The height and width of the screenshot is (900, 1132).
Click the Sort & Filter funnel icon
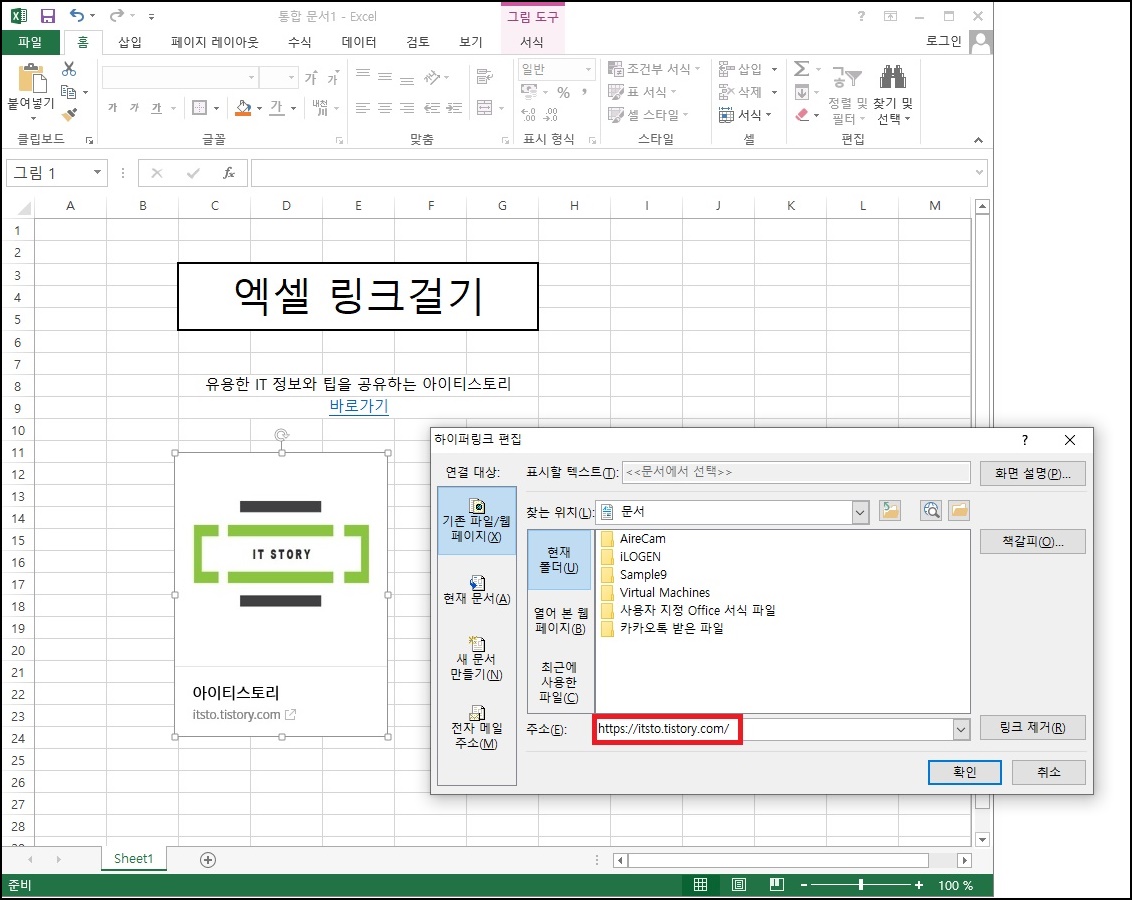coord(847,77)
